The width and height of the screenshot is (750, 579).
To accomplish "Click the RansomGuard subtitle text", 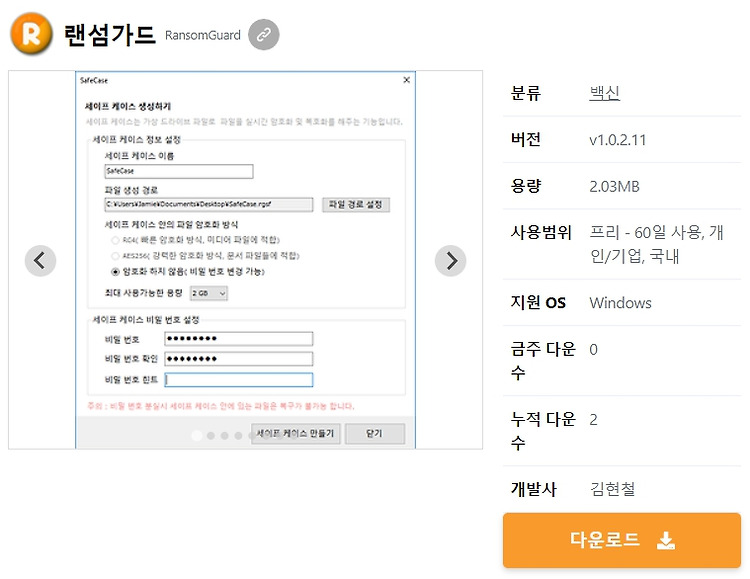I will [x=203, y=35].
